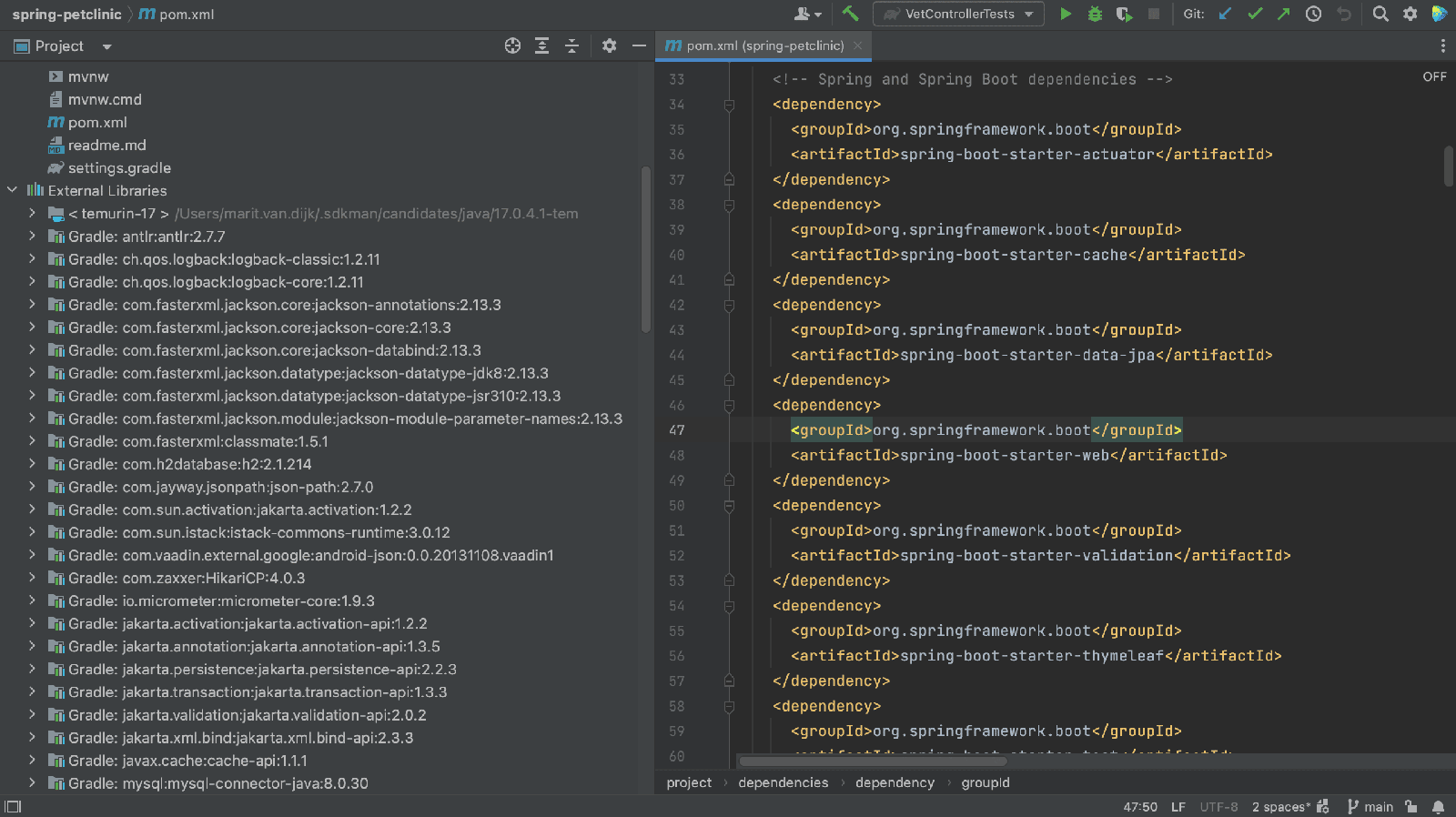The height and width of the screenshot is (817, 1456).
Task: Click the dependencies breadcrumb
Action: pyautogui.click(x=784, y=782)
